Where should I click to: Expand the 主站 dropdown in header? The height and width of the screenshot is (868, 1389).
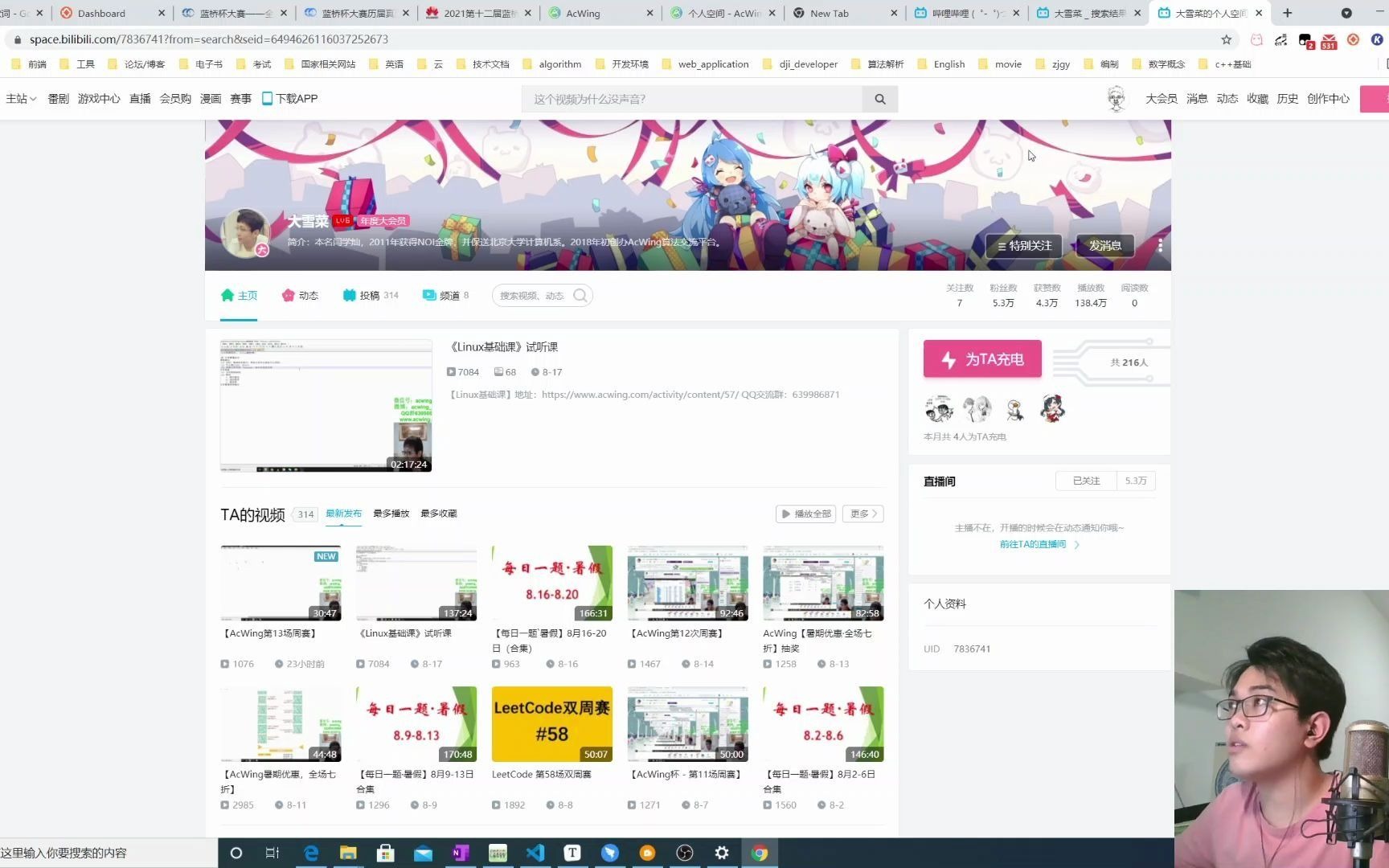point(21,99)
